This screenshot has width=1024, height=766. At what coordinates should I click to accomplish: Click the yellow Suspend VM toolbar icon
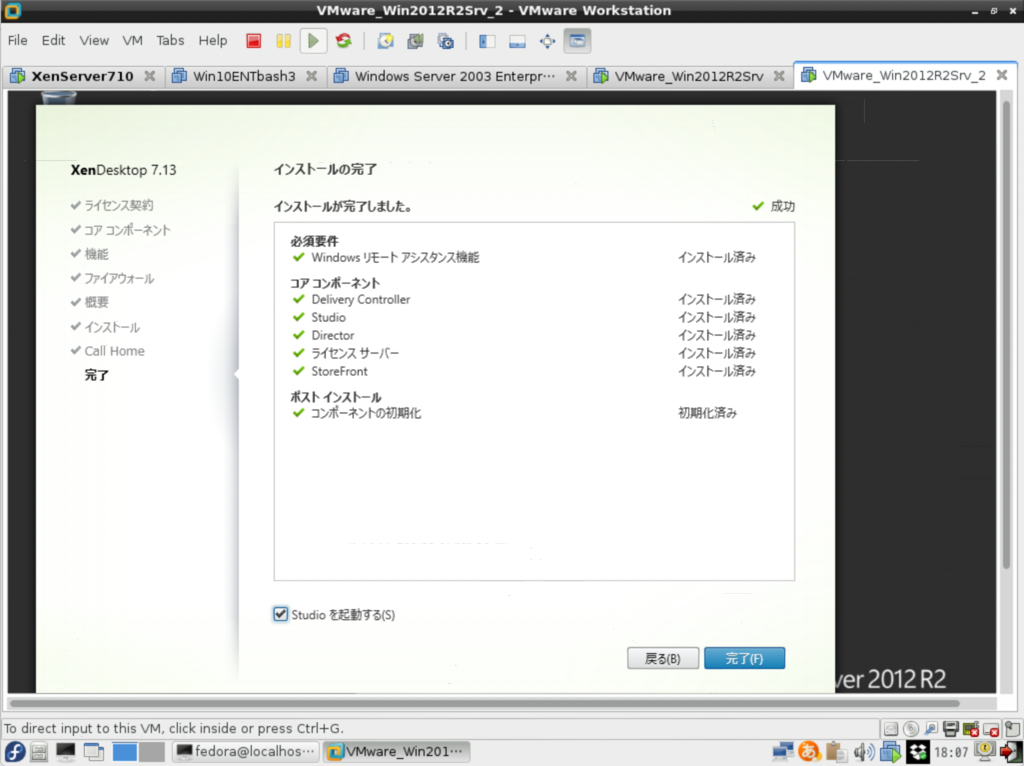pyautogui.click(x=283, y=41)
